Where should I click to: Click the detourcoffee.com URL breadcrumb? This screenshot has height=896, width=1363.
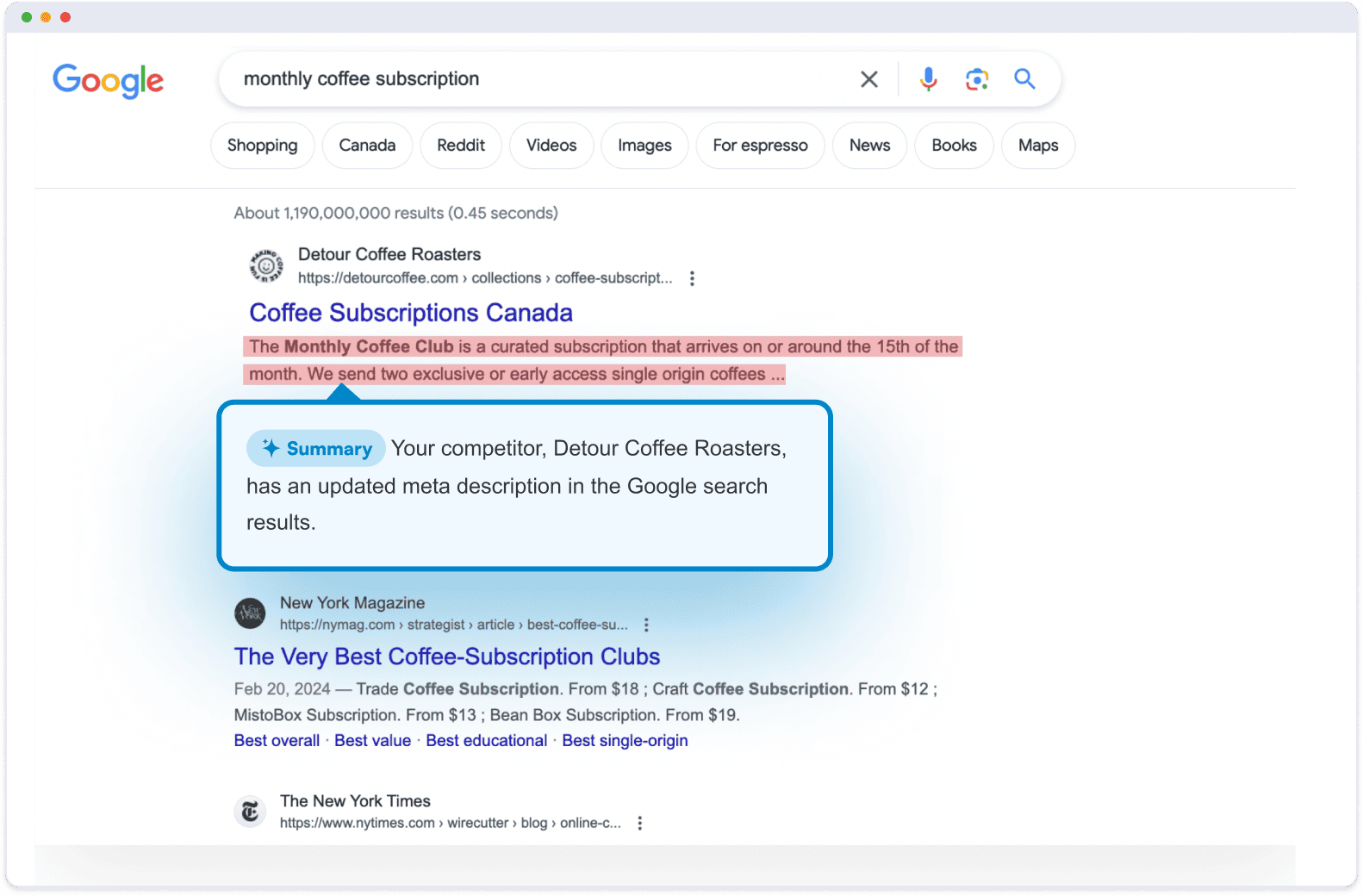(x=485, y=278)
